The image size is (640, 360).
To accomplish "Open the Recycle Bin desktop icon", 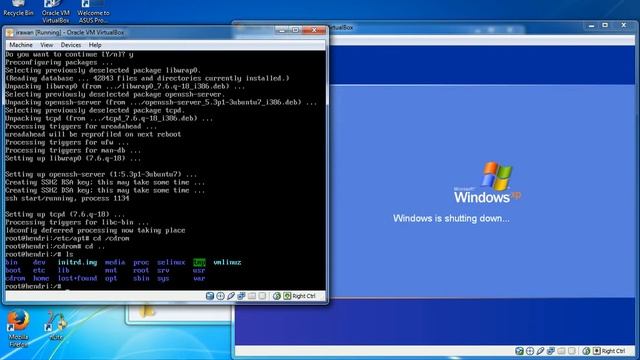I will [18, 8].
